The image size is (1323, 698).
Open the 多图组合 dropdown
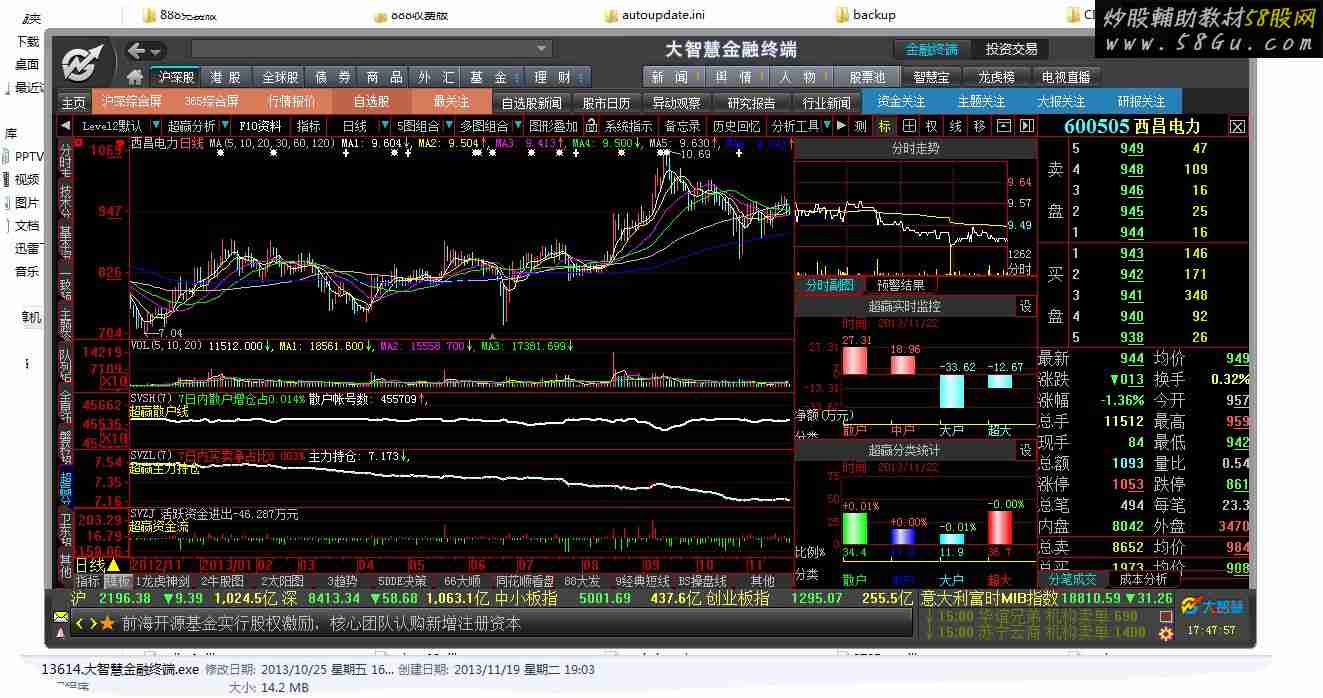516,126
